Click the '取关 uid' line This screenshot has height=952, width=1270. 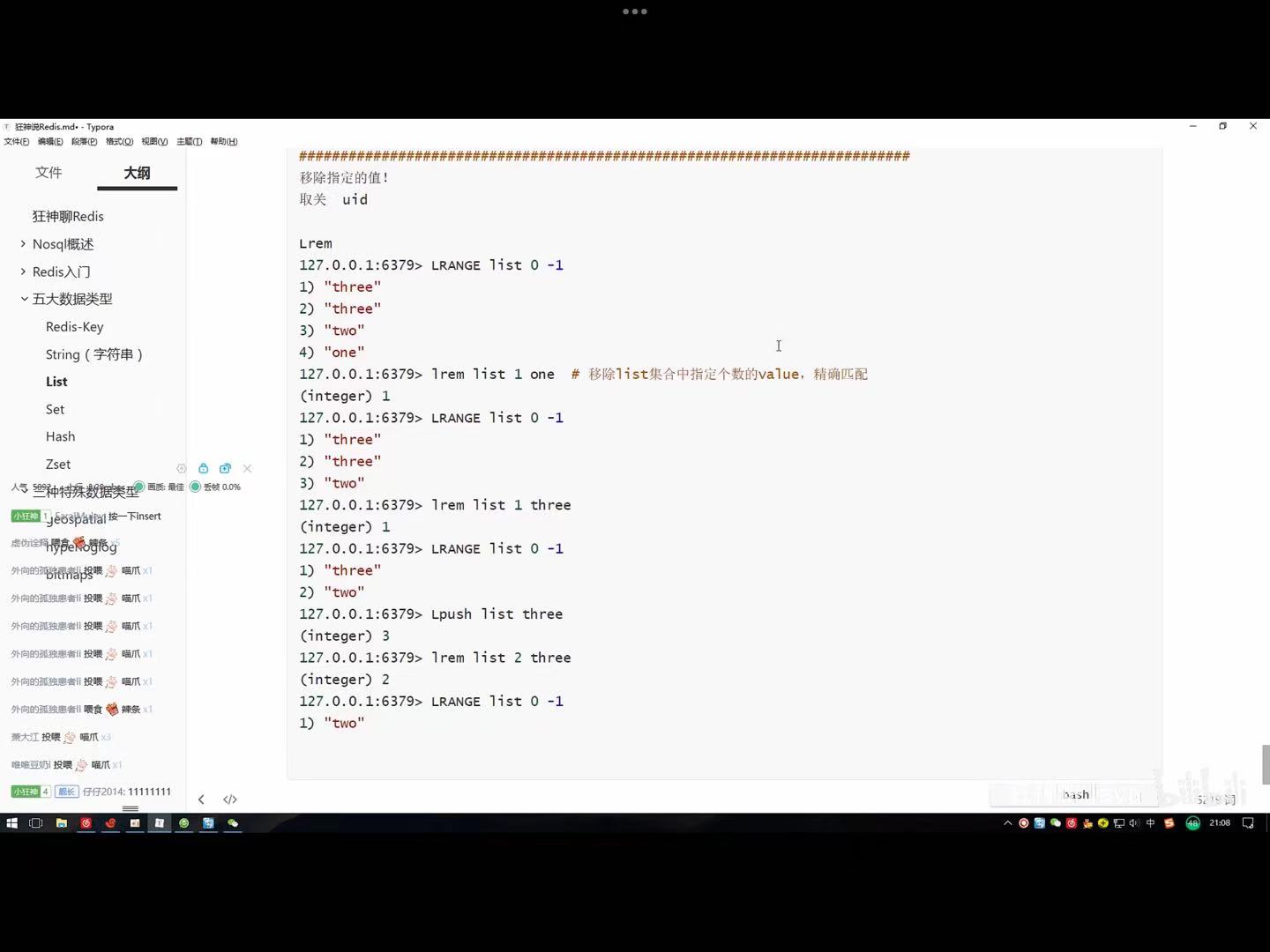tap(333, 199)
